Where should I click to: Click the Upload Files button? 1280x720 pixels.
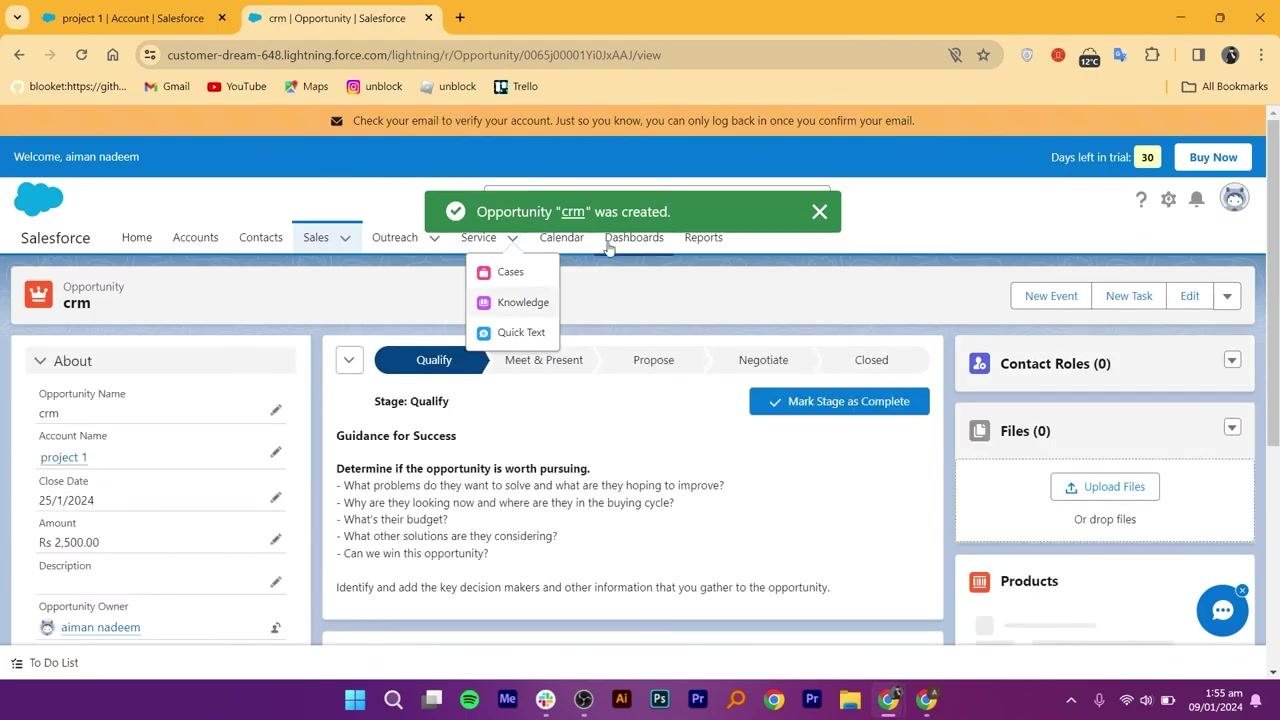1105,487
